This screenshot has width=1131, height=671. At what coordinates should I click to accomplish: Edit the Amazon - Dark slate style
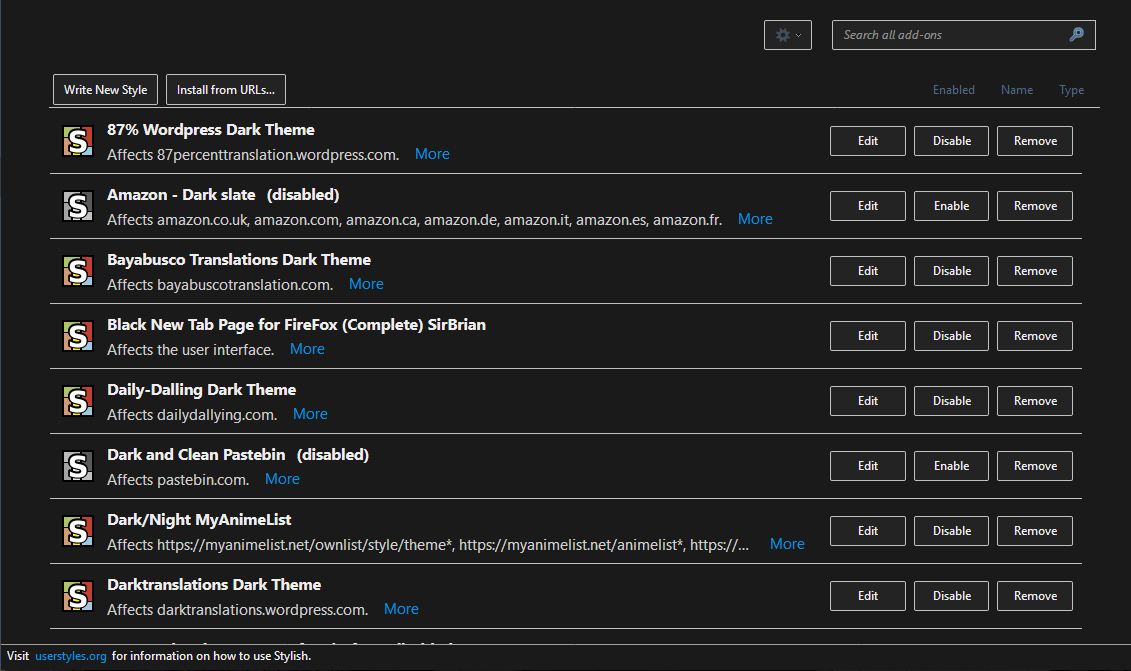[868, 206]
